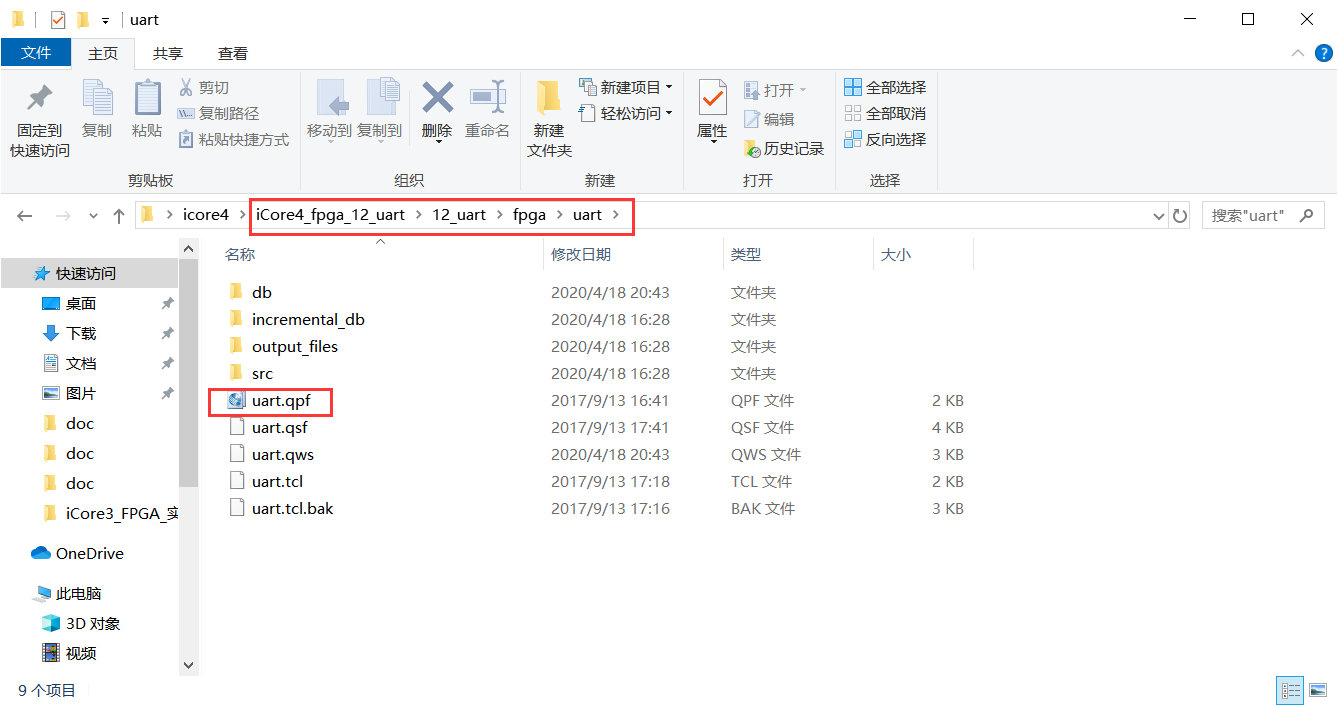Click the navigation pane vertical scrollbar
Screen dimensions: 1338x706
coord(189,400)
